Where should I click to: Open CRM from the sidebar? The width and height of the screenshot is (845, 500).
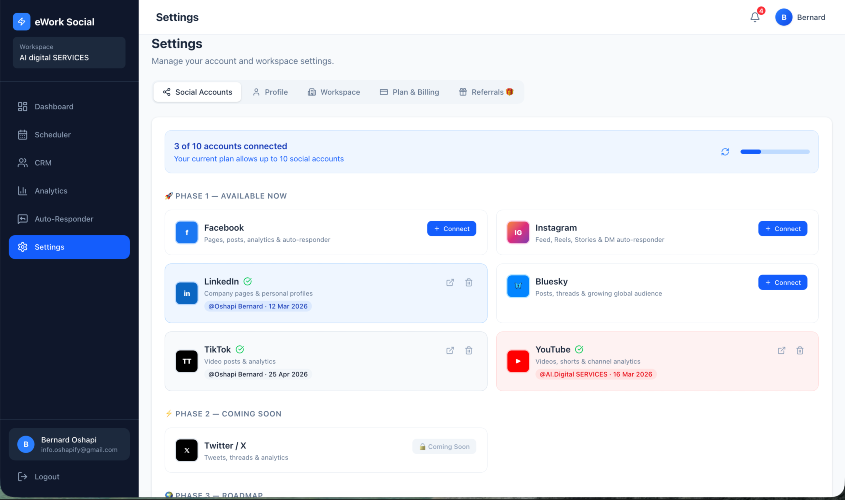click(70, 163)
